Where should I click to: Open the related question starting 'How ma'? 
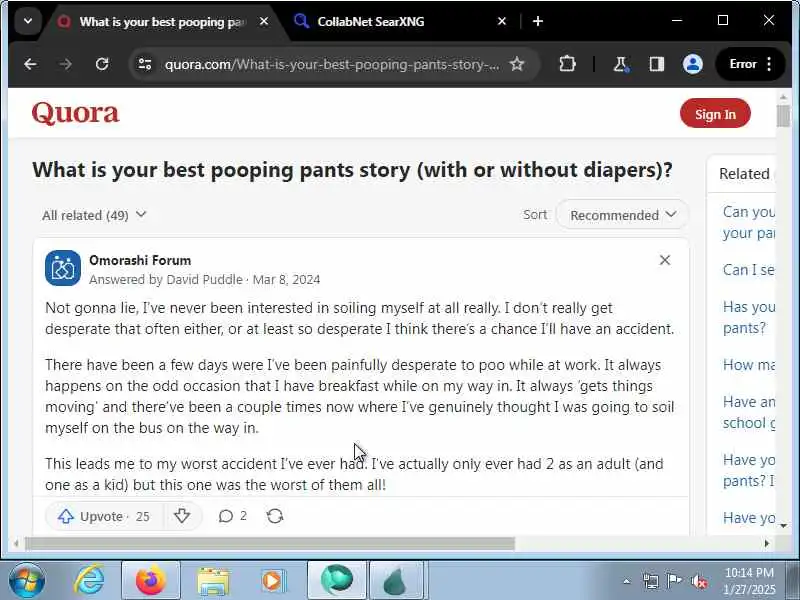coord(748,365)
